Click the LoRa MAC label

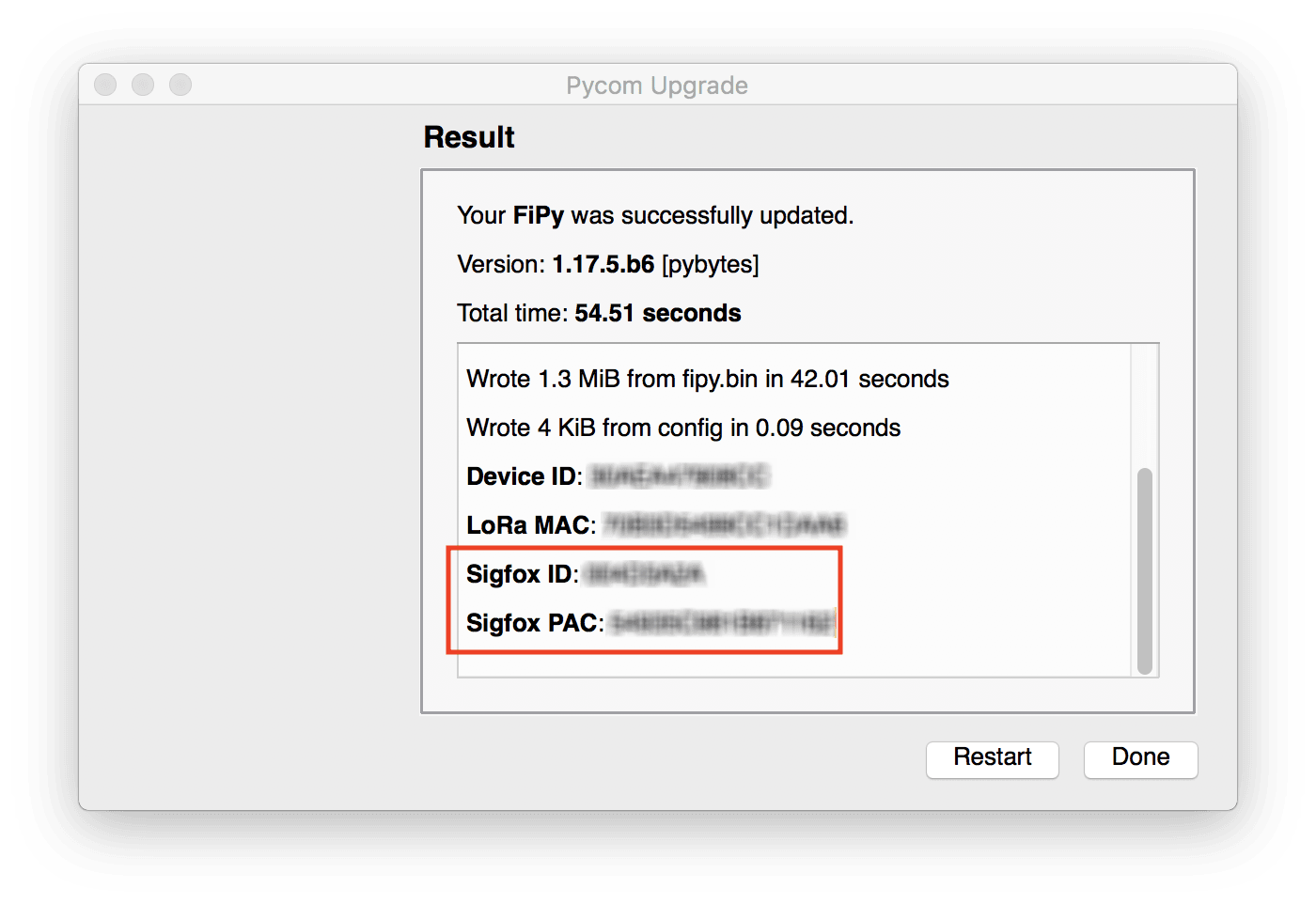[529, 525]
